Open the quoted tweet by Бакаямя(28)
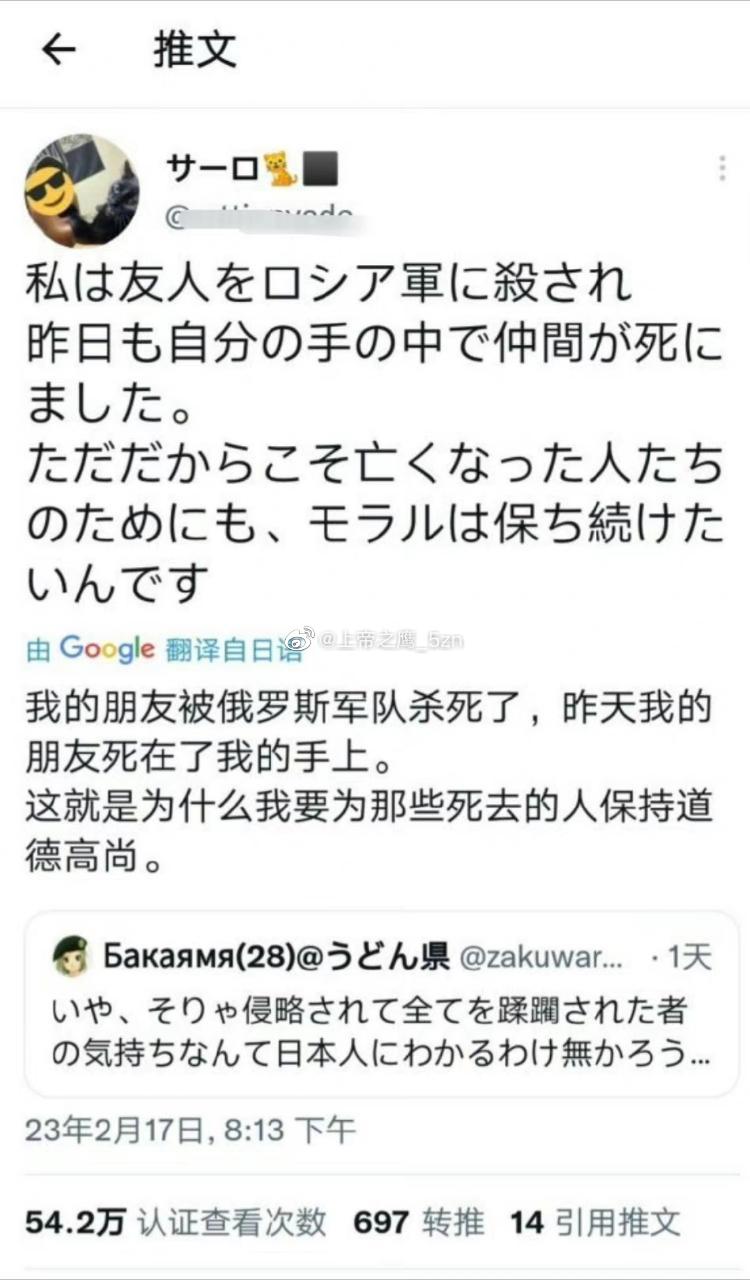The image size is (750, 1280). 381,1003
